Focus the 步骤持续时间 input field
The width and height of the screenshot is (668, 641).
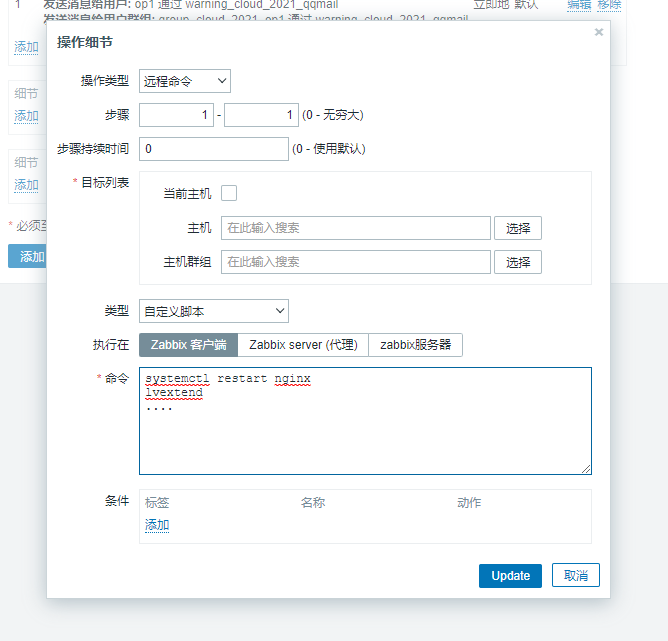[x=214, y=149]
